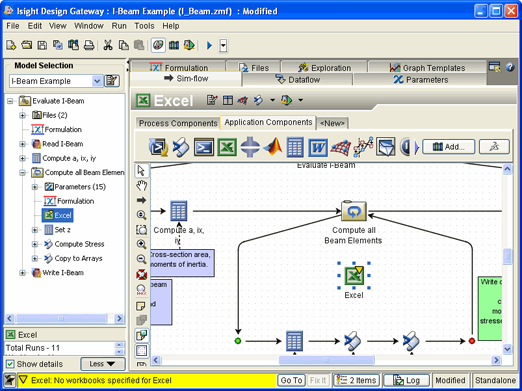The width and height of the screenshot is (522, 391).
Task: Select the MATLAB component icon
Action: [x=273, y=147]
